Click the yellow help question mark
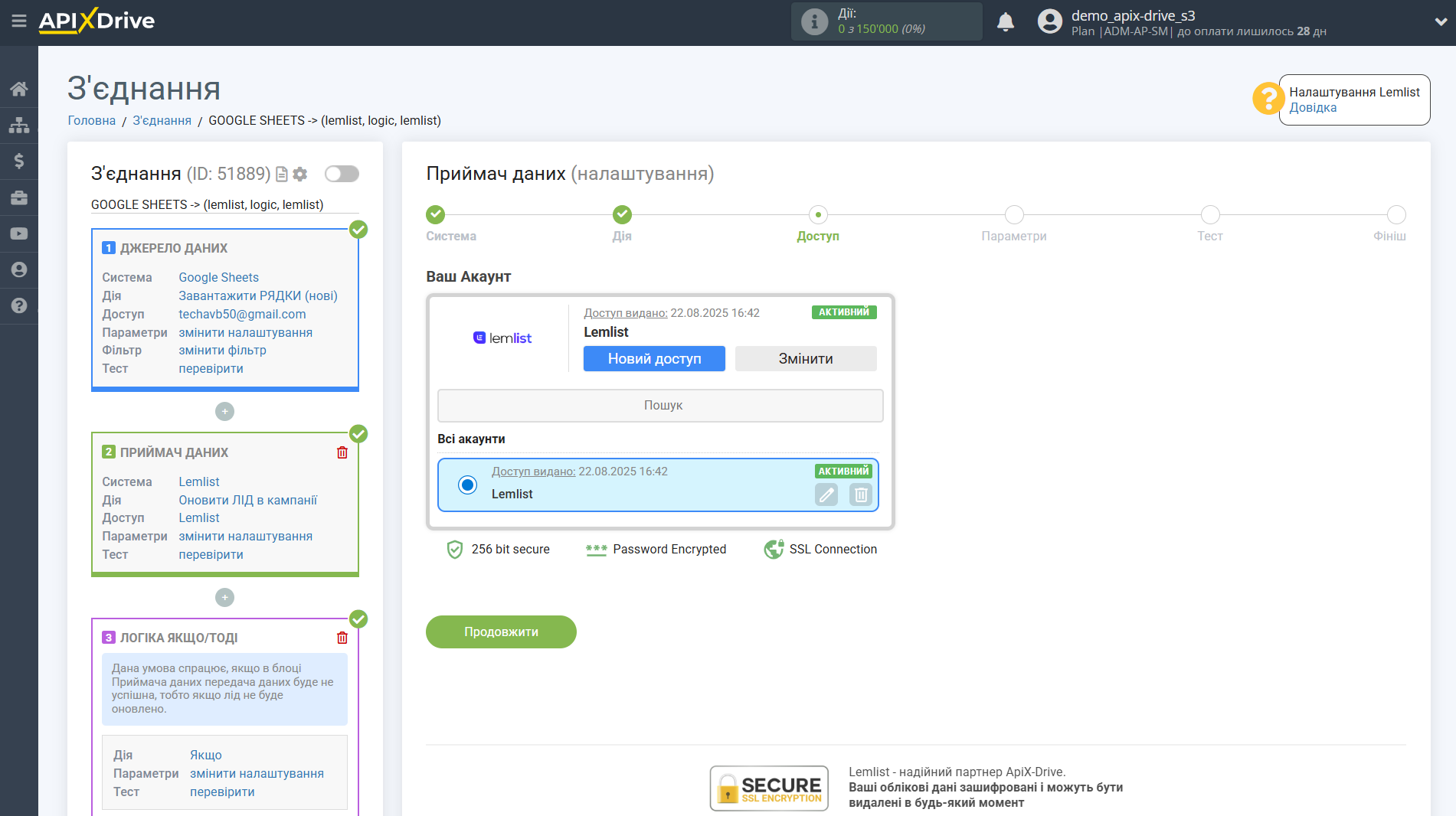 coord(1268,99)
